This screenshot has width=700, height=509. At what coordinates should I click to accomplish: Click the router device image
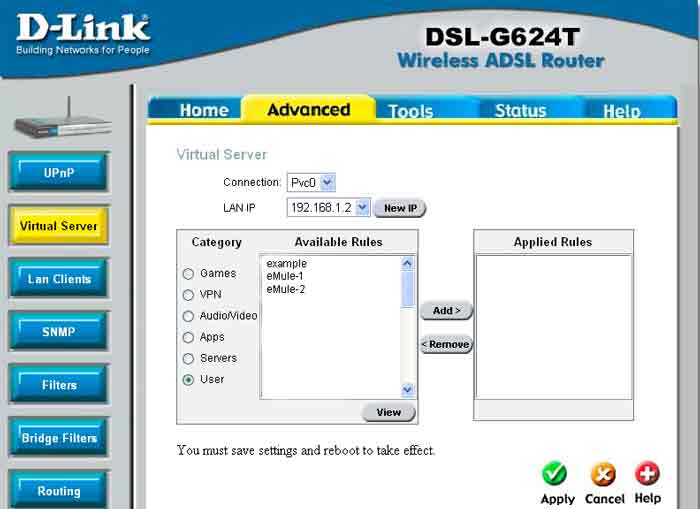pyautogui.click(x=63, y=119)
